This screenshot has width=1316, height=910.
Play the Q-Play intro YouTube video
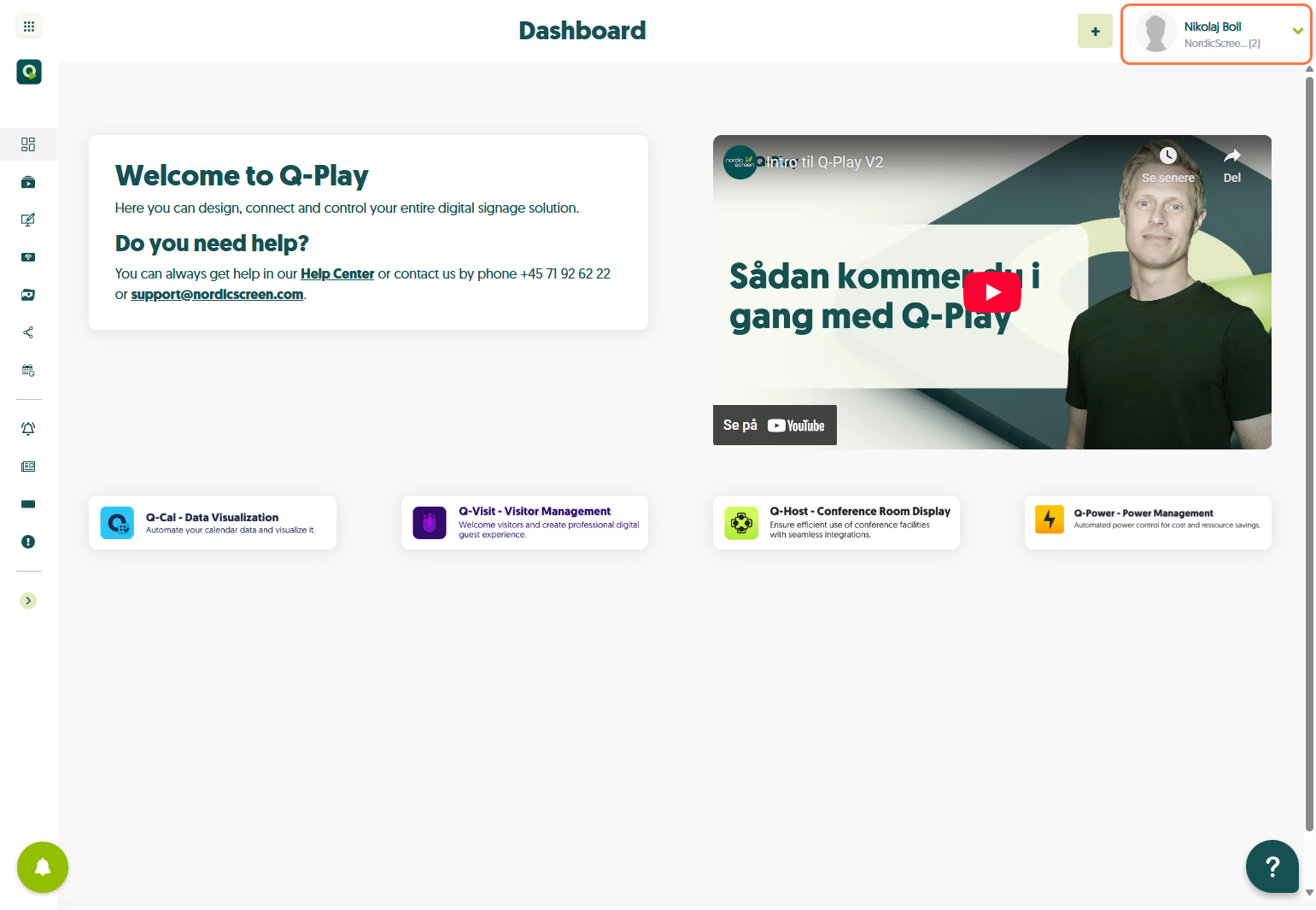click(x=992, y=292)
